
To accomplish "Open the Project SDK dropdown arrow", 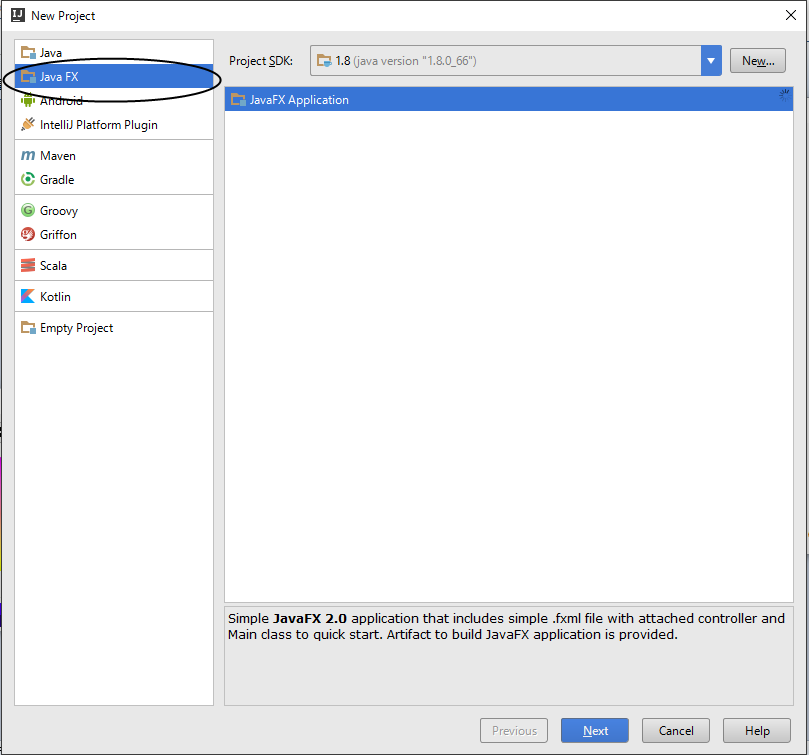I will [x=711, y=61].
